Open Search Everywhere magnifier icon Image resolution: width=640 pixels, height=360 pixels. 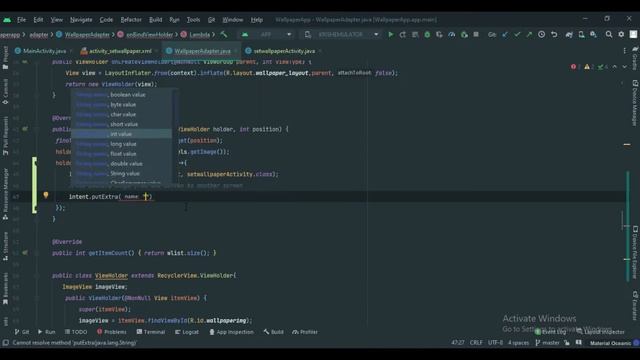coord(609,35)
